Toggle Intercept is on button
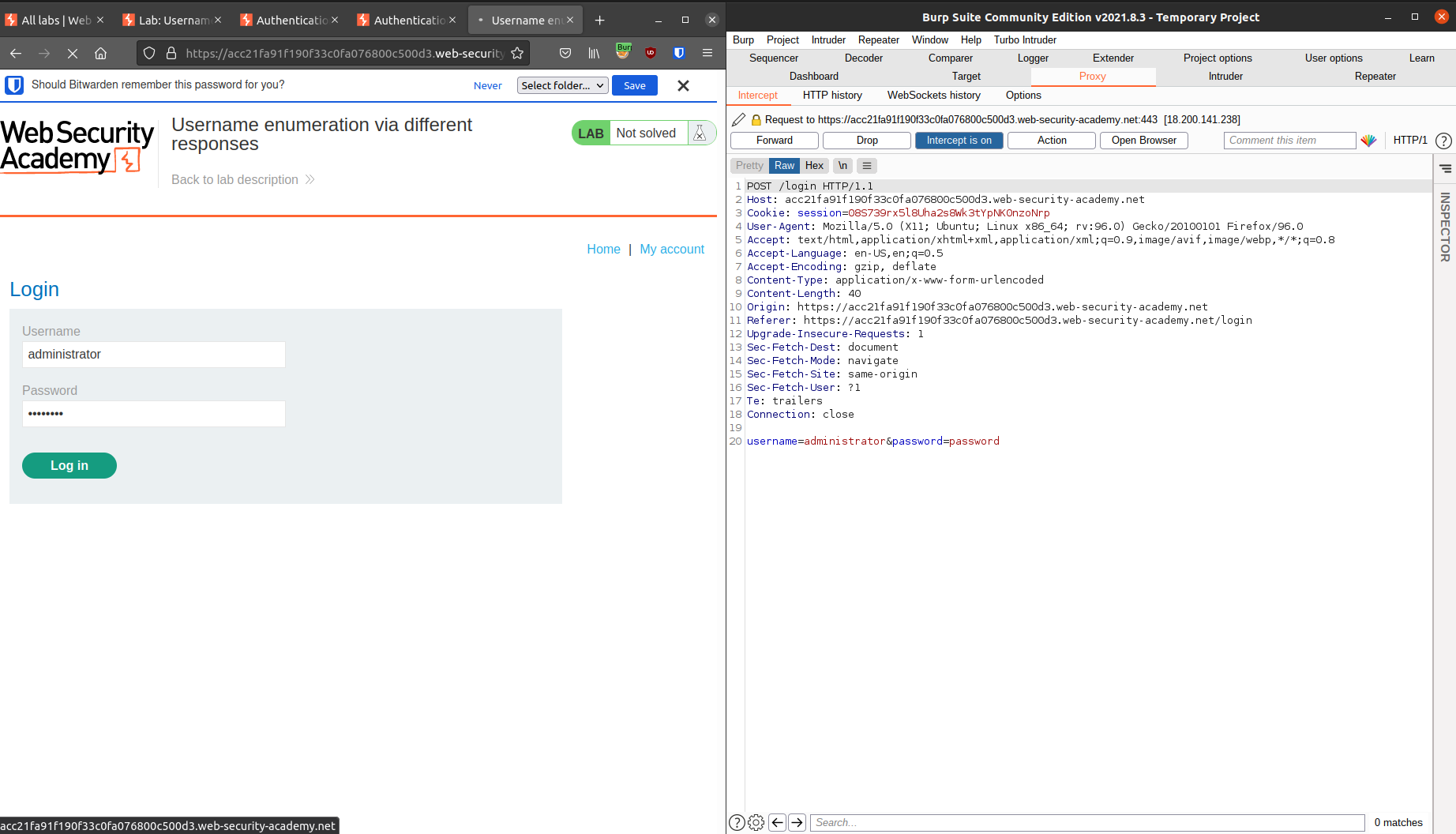This screenshot has height=834, width=1456. tap(959, 140)
